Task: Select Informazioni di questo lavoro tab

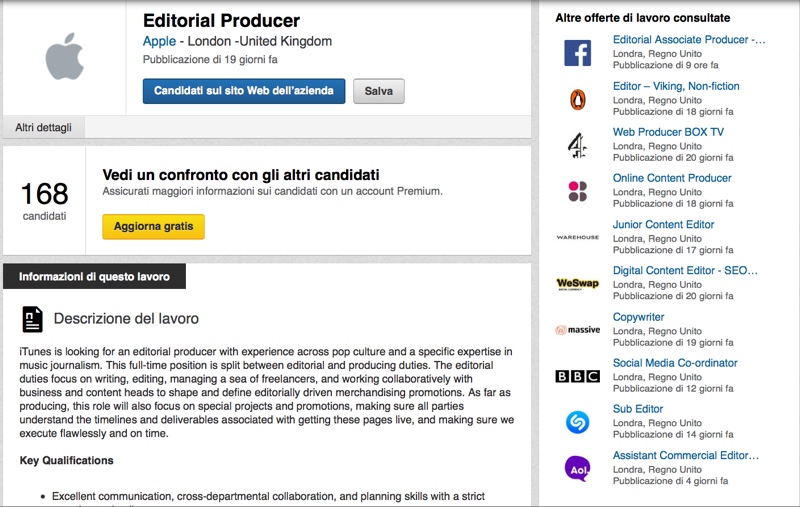Action: tap(94, 277)
